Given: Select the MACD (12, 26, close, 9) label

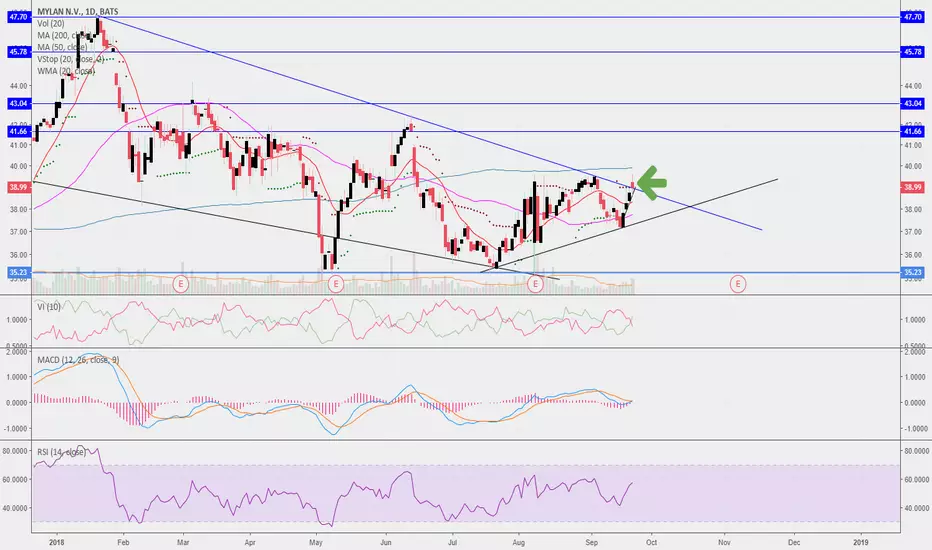Looking at the screenshot, I should point(78,360).
